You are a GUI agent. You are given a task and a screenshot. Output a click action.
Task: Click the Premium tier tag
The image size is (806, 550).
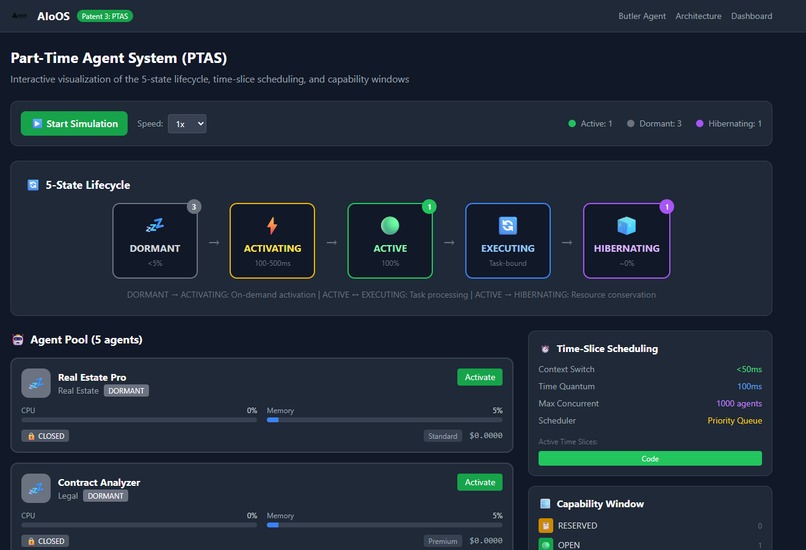point(443,541)
